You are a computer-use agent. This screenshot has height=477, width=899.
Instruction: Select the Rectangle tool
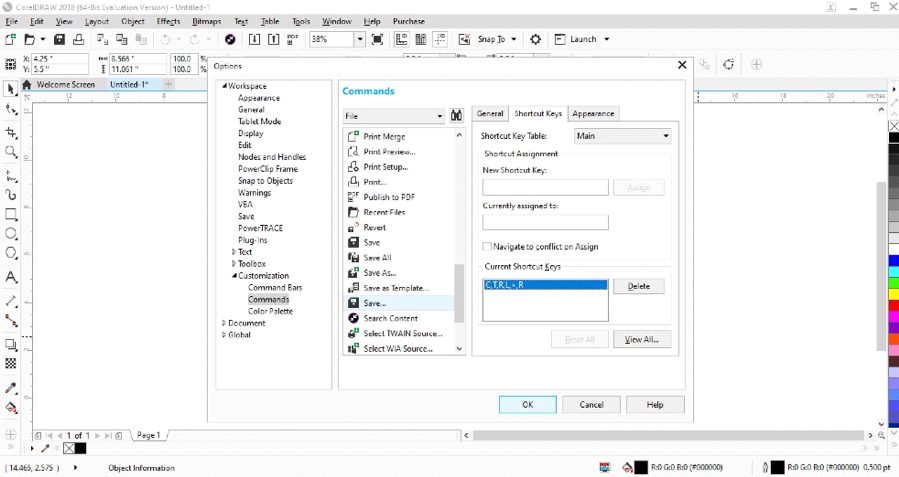pyautogui.click(x=10, y=214)
